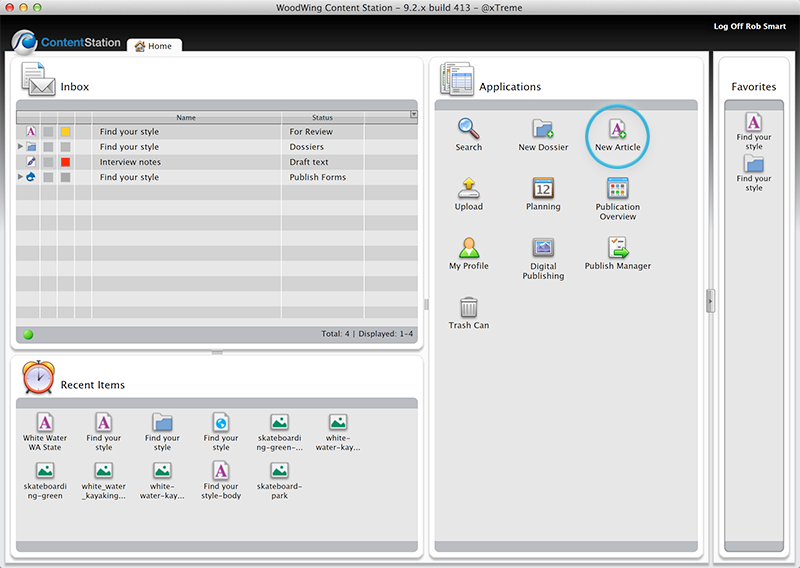The height and width of the screenshot is (568, 800).
Task: Click the Recent Items clock icon
Action: (x=38, y=377)
